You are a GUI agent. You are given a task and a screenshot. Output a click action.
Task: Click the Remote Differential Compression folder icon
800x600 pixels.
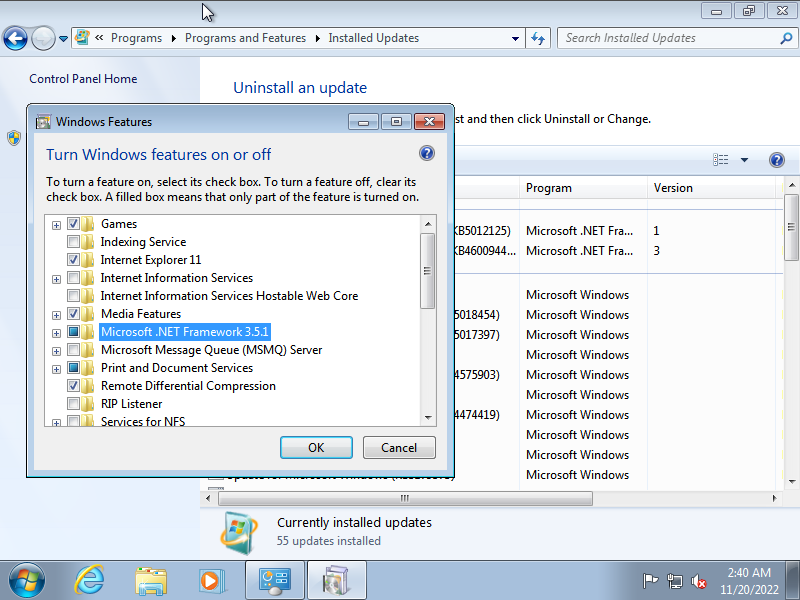88,385
